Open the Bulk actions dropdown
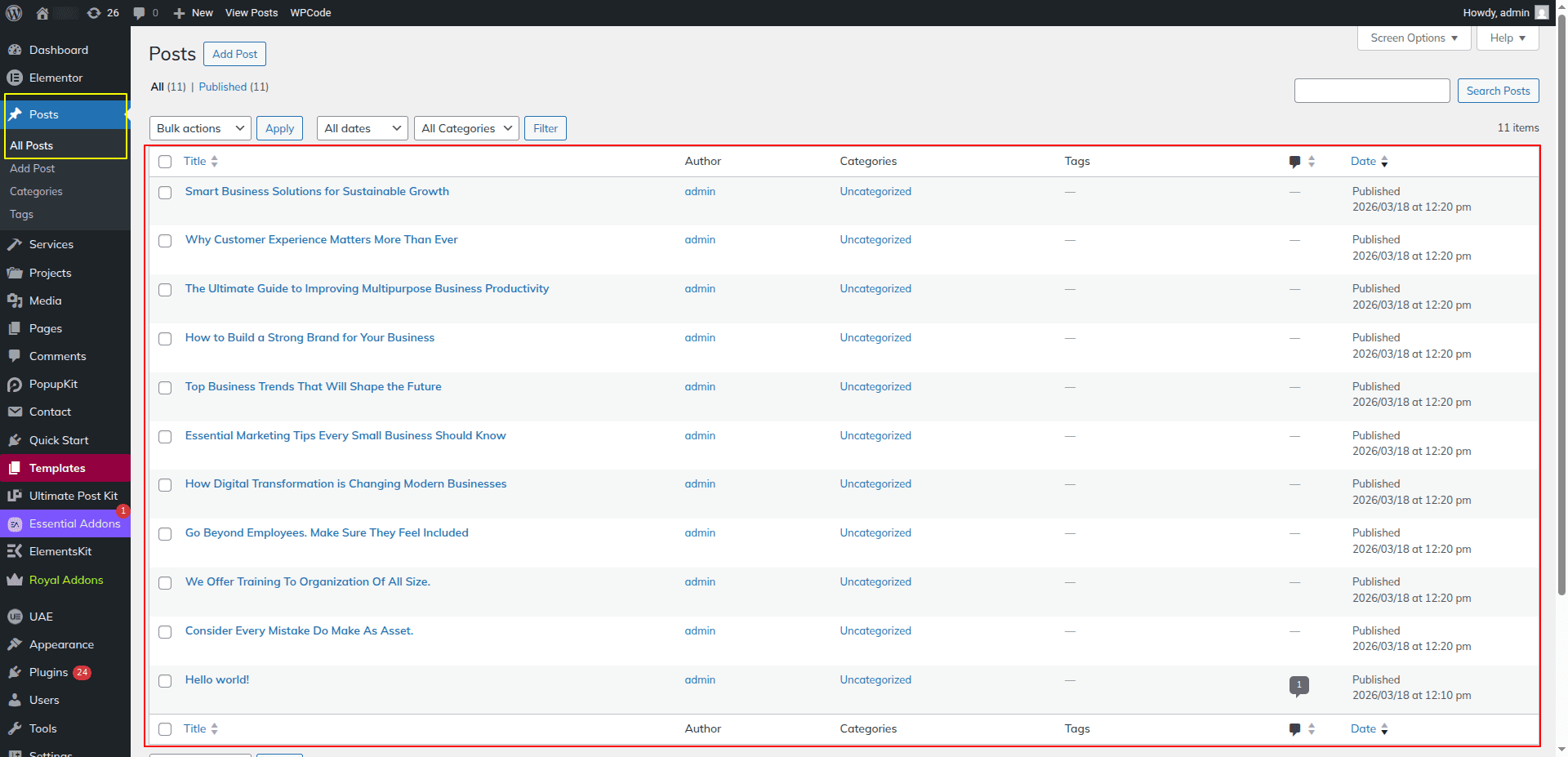Image resolution: width=1568 pixels, height=757 pixels. pyautogui.click(x=200, y=128)
